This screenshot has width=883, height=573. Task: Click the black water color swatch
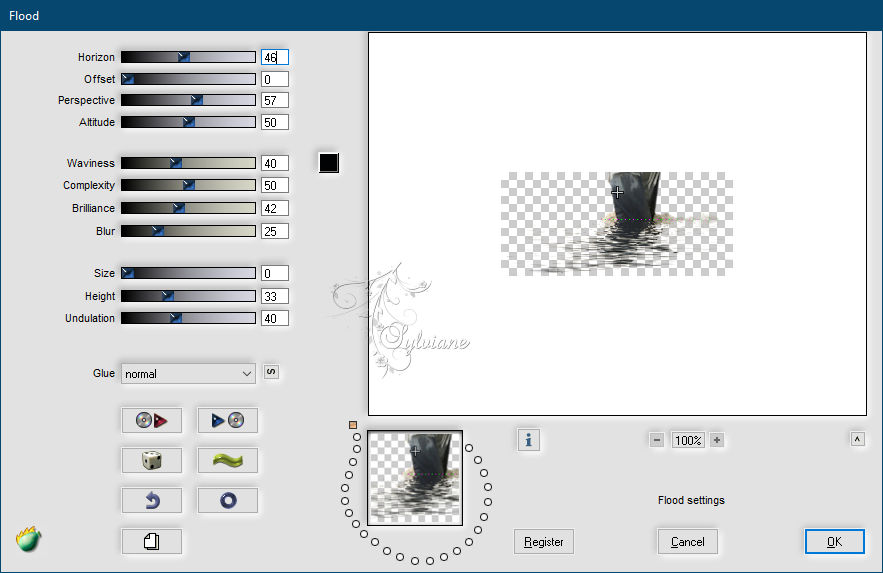click(x=329, y=163)
